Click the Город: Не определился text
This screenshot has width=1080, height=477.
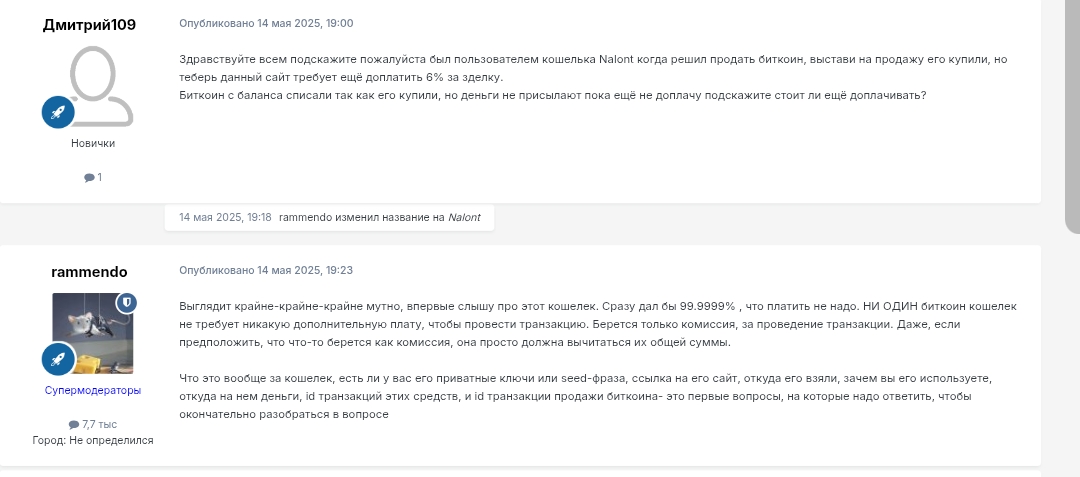[93, 441]
